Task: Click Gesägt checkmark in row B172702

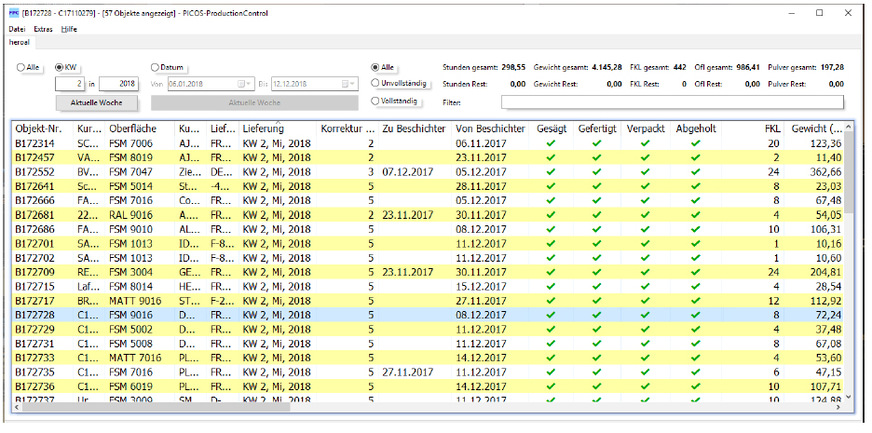Action: tap(551, 258)
